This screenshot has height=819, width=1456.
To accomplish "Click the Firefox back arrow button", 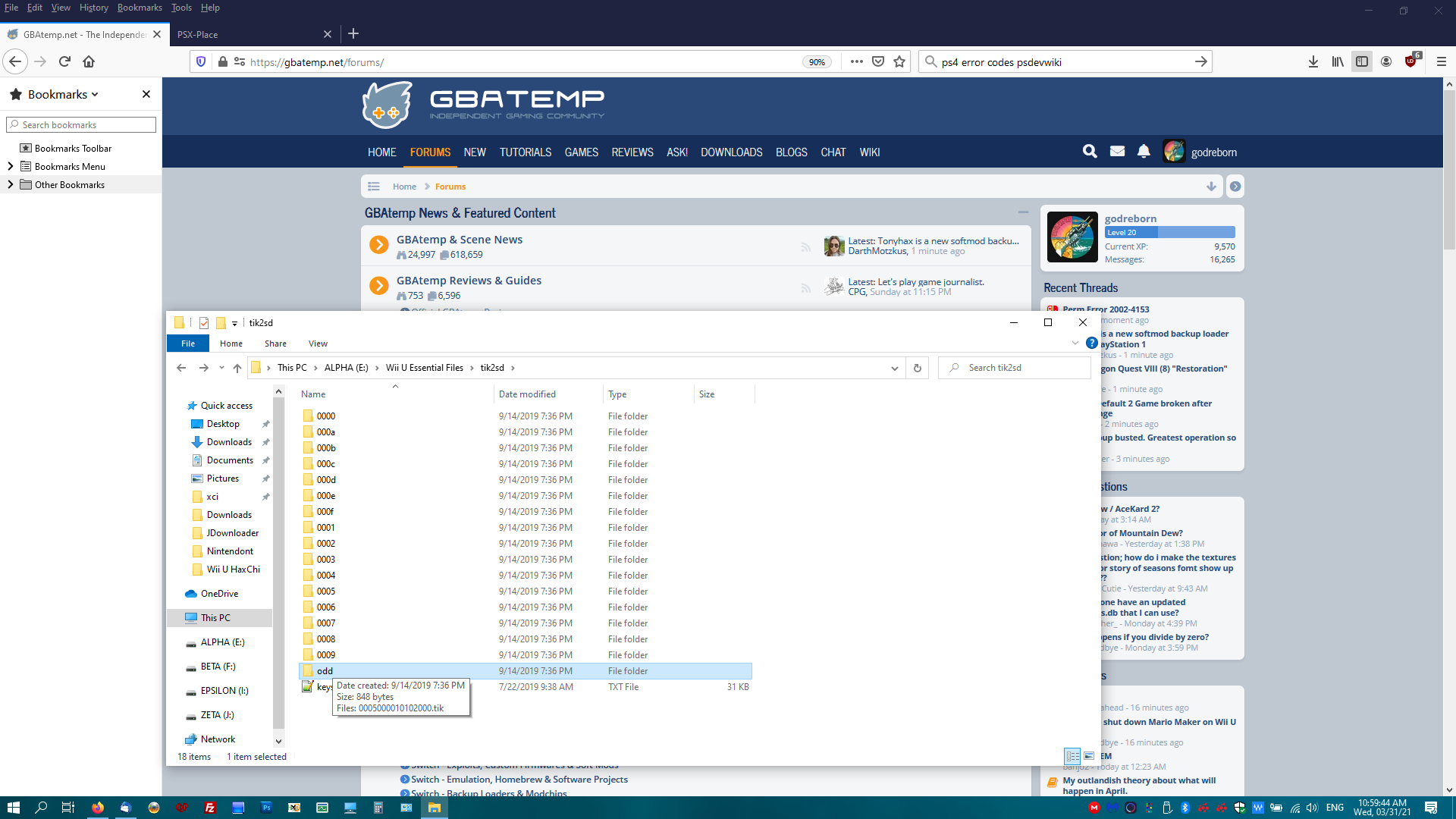I will click(x=15, y=61).
